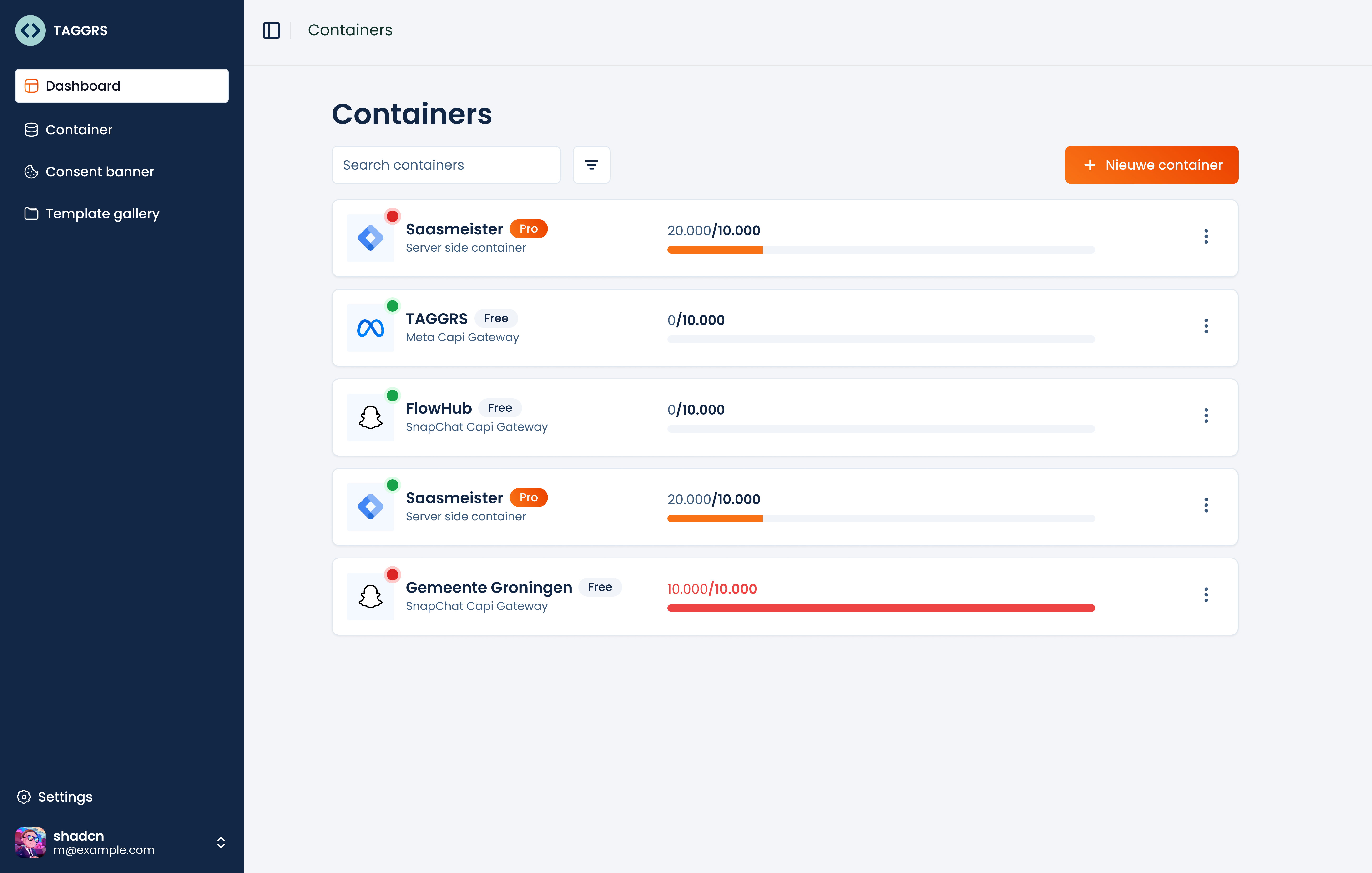The width and height of the screenshot is (1372, 873).
Task: Click the Free badge on TAGGRS container
Action: click(496, 318)
